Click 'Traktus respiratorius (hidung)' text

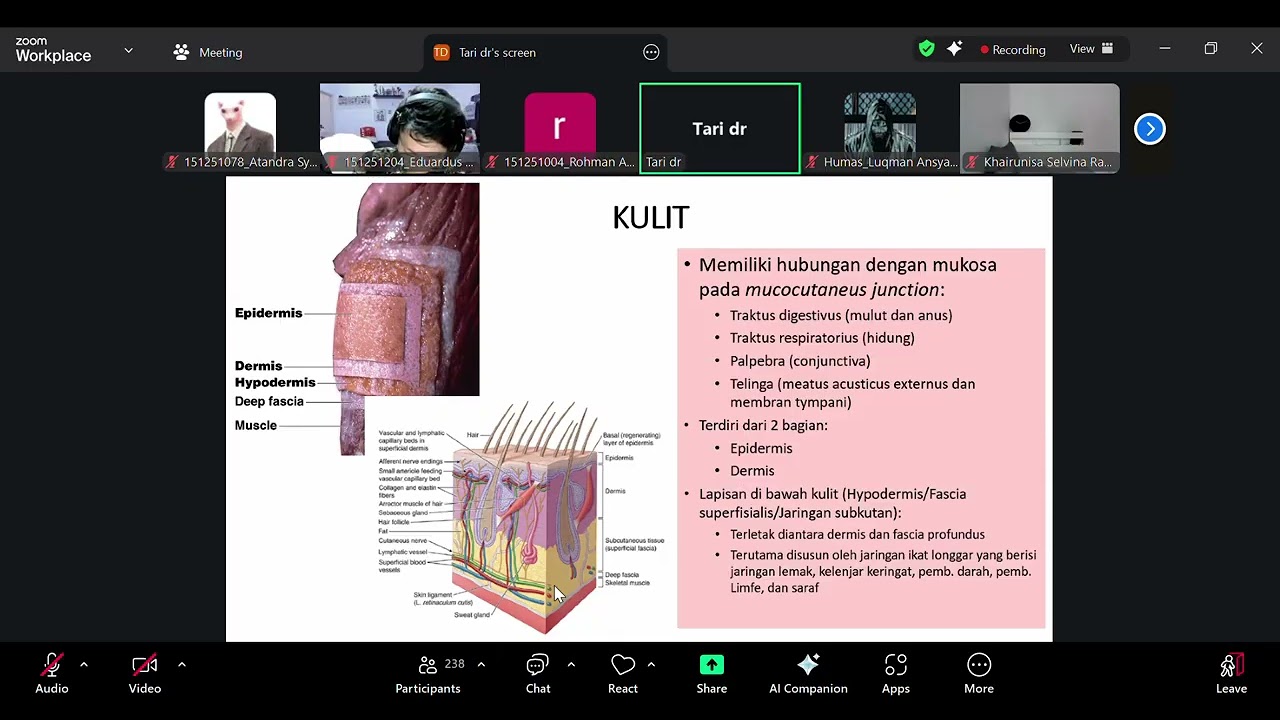click(x=822, y=338)
